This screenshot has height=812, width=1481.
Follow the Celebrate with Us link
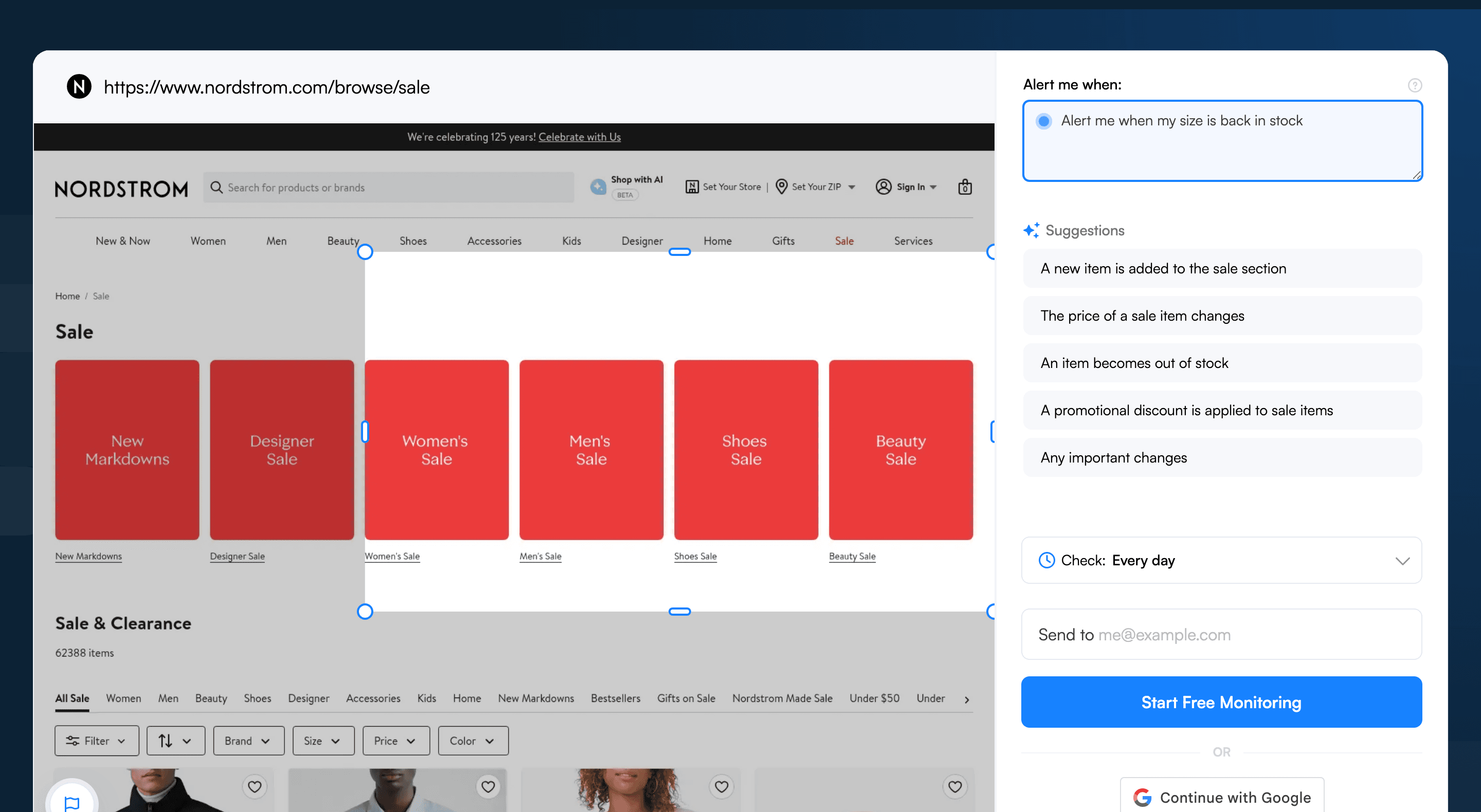click(580, 137)
